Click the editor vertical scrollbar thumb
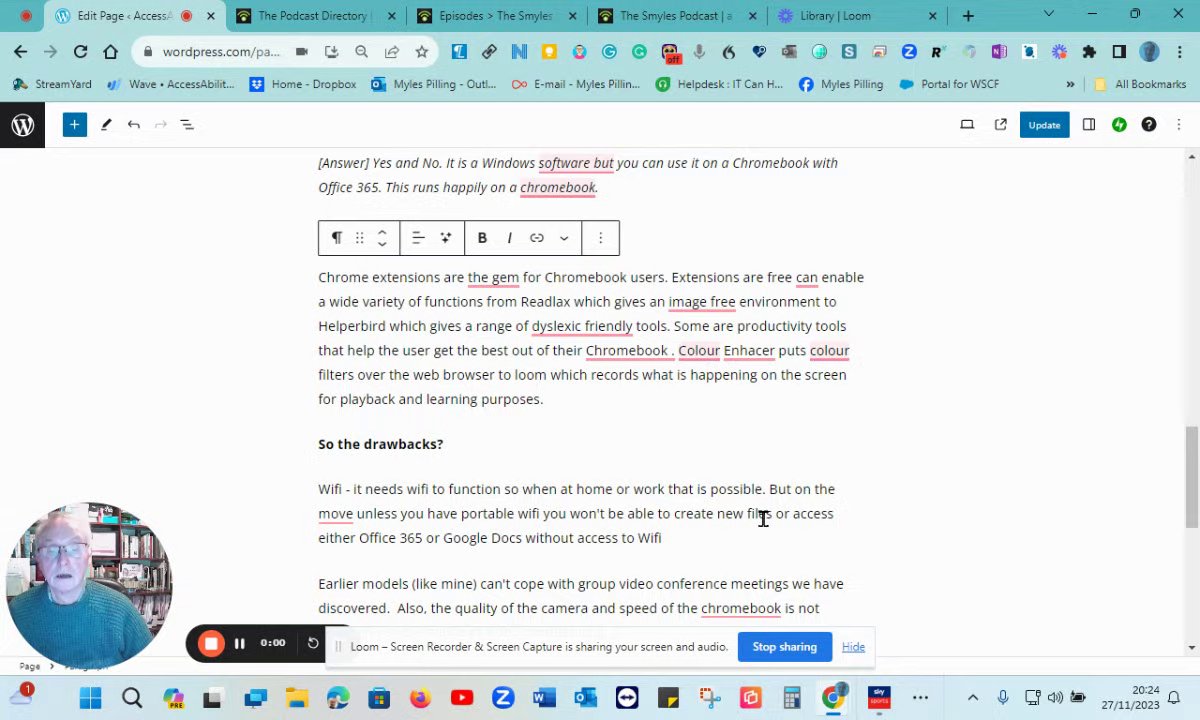Image resolution: width=1200 pixels, height=720 pixels. 1191,477
